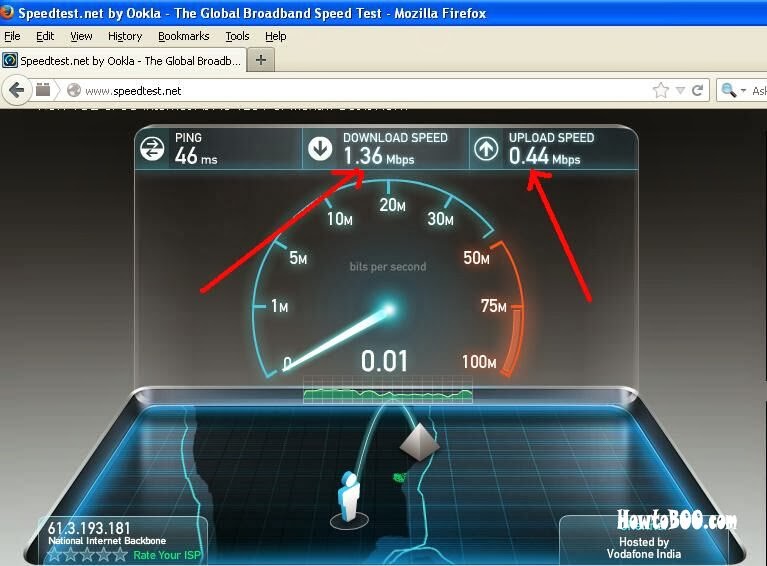The width and height of the screenshot is (767, 566).
Task: Click the search magnifier icon
Action: (728, 90)
